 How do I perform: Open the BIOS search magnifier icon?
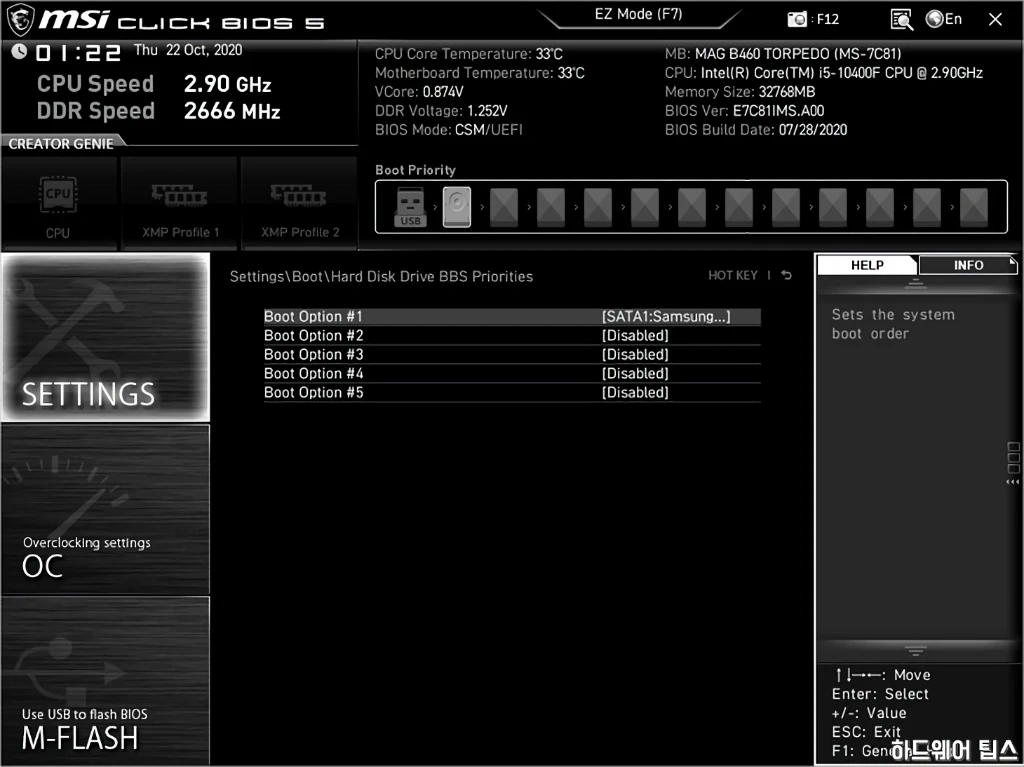click(x=901, y=20)
